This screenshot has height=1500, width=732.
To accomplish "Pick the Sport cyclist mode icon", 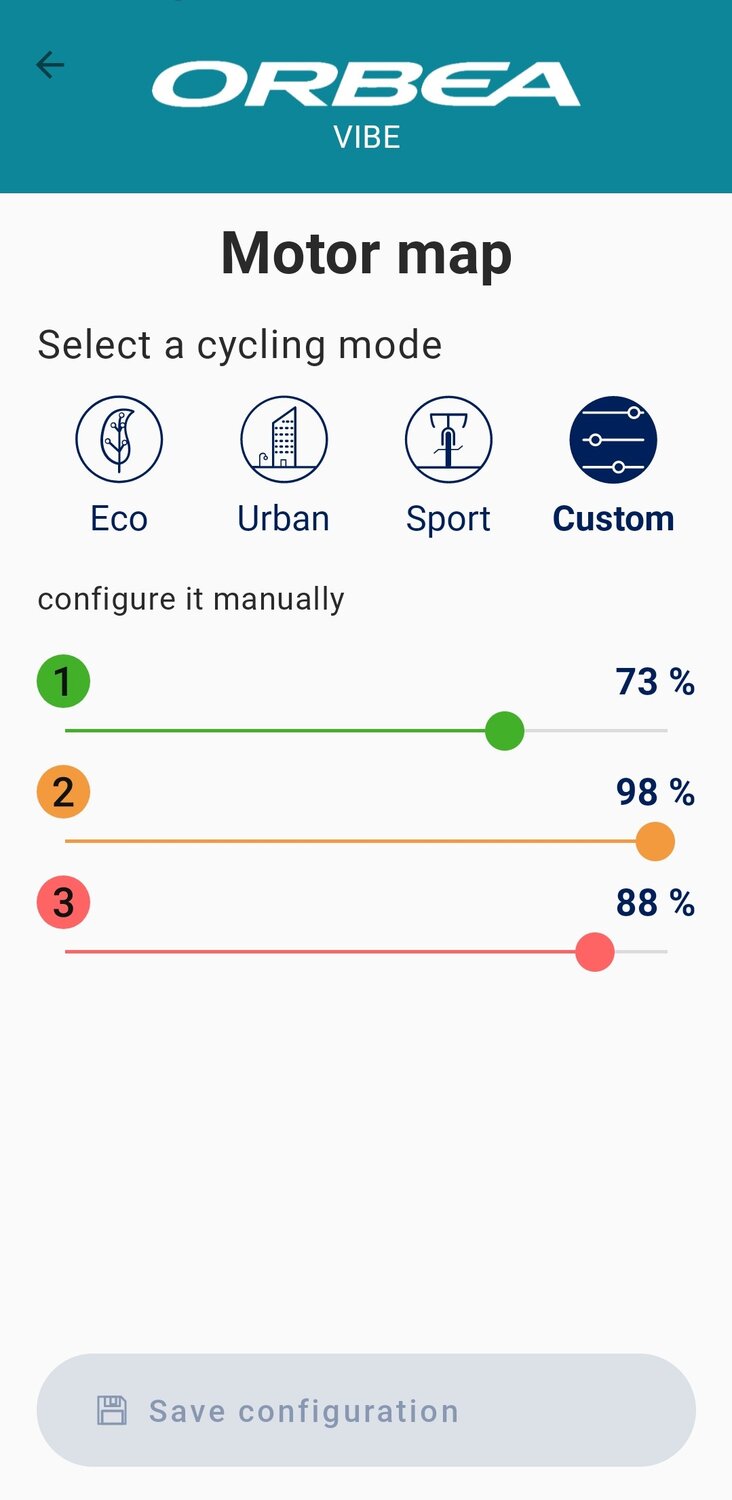I will tap(448, 440).
